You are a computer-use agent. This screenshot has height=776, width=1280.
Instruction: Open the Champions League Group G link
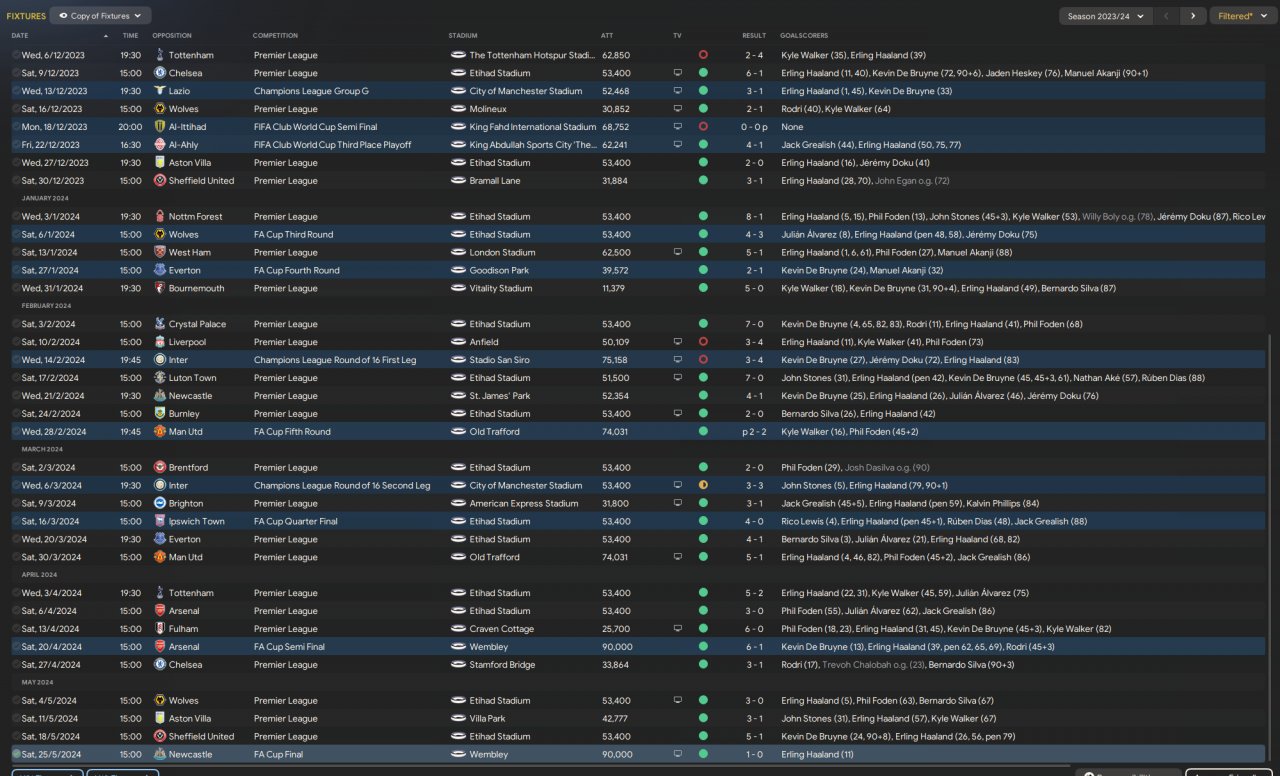pos(311,91)
